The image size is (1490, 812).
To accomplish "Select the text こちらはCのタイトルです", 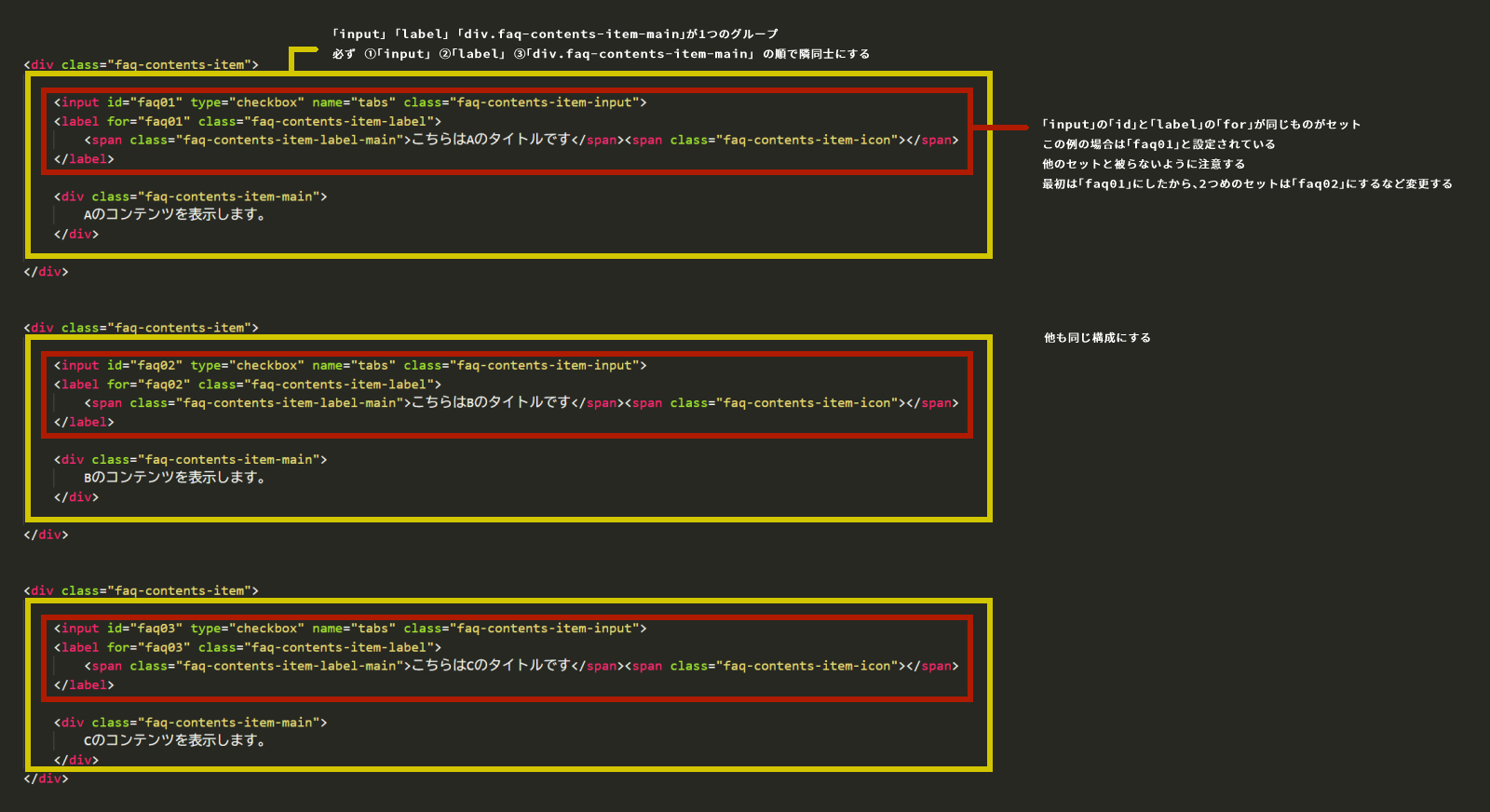I will tap(492, 665).
